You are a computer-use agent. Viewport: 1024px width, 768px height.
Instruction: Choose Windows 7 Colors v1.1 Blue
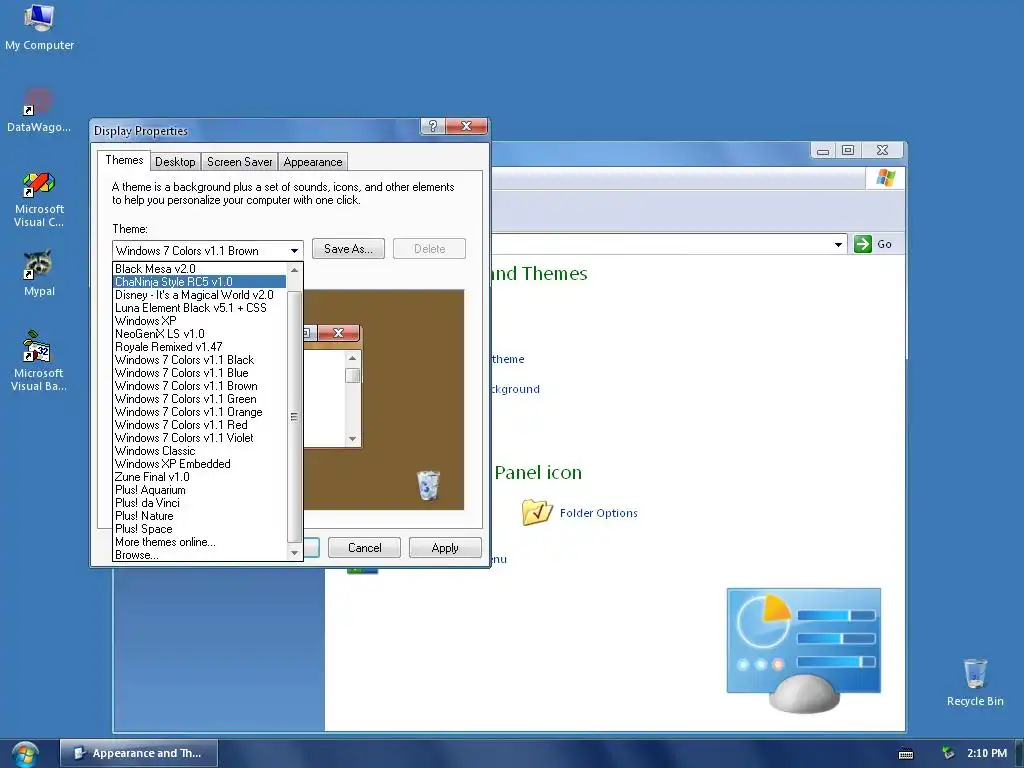coord(199,373)
